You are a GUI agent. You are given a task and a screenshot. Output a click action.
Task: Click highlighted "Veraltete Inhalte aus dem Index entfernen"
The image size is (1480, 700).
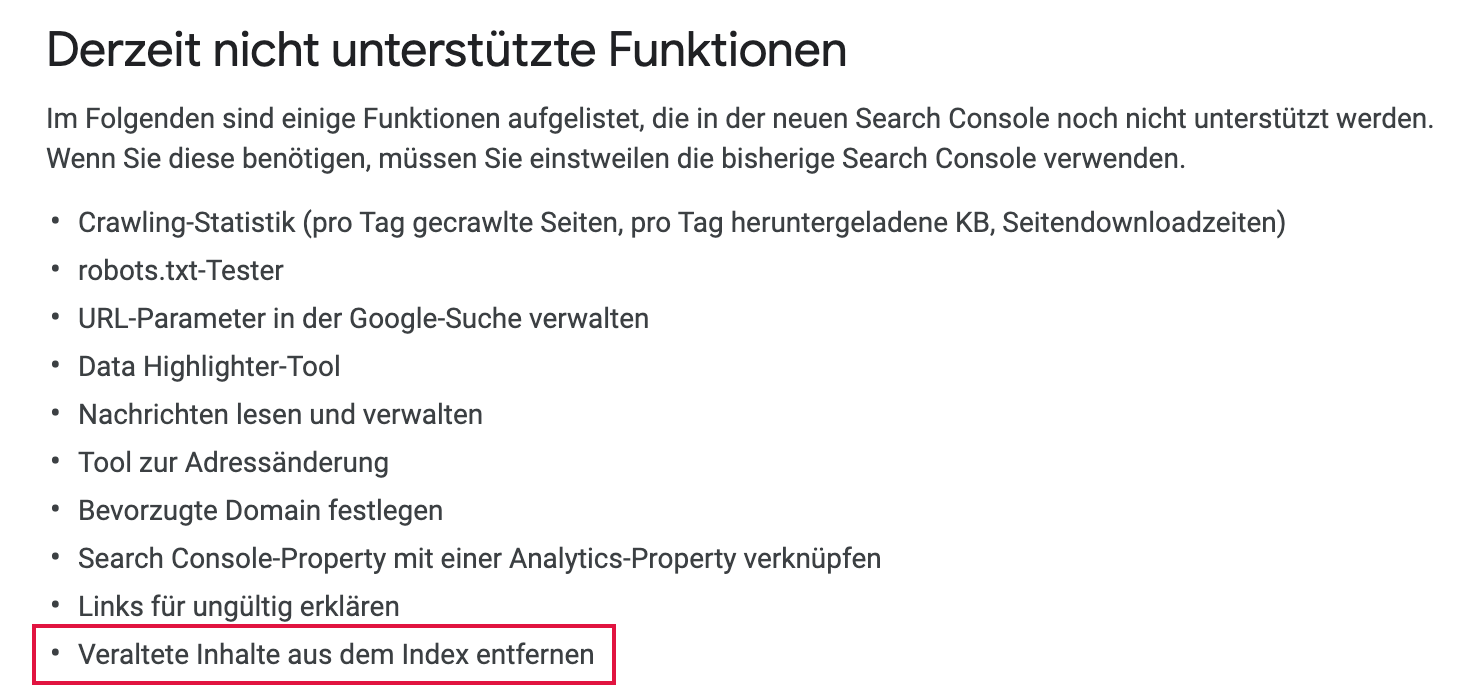point(336,655)
